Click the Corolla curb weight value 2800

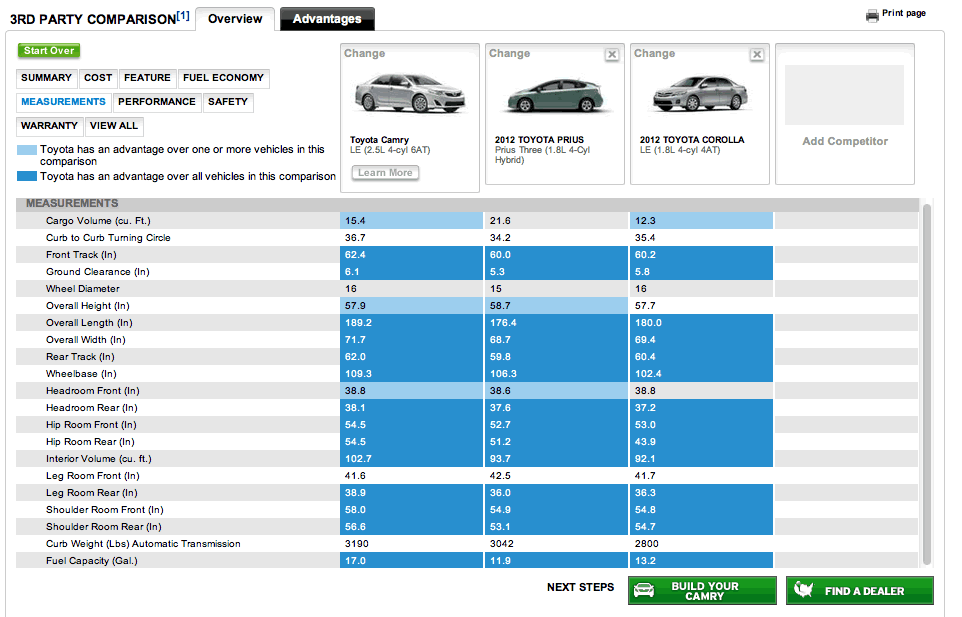(x=647, y=544)
